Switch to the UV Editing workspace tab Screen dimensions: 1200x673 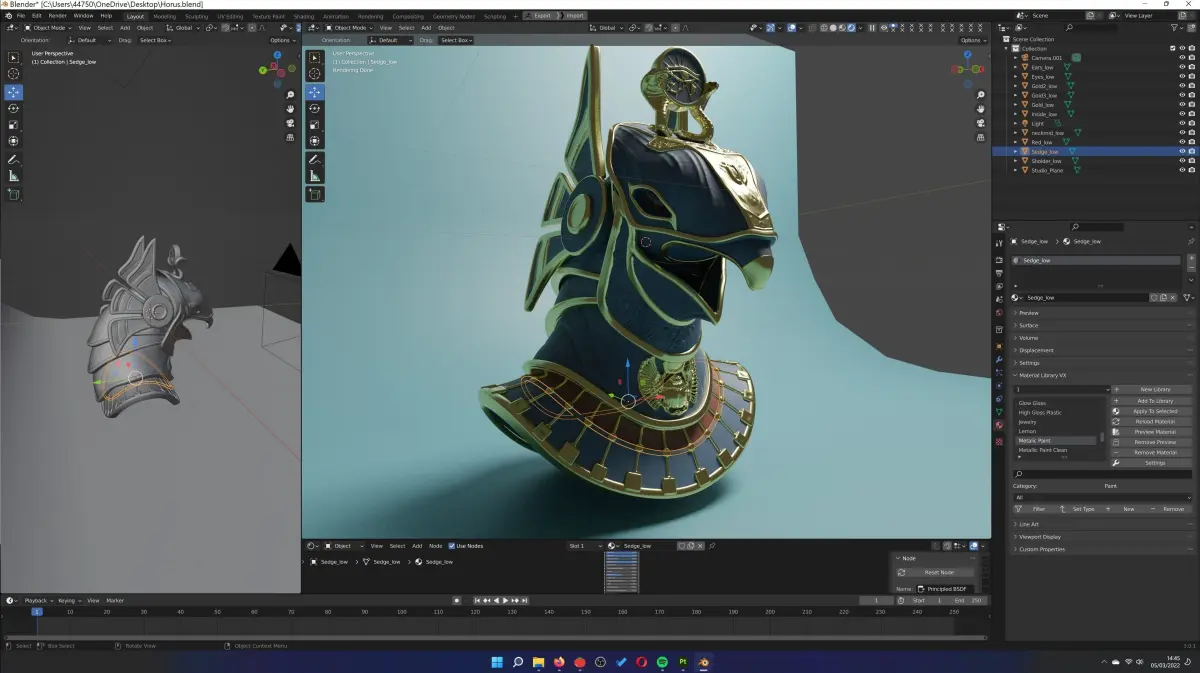[x=230, y=16]
